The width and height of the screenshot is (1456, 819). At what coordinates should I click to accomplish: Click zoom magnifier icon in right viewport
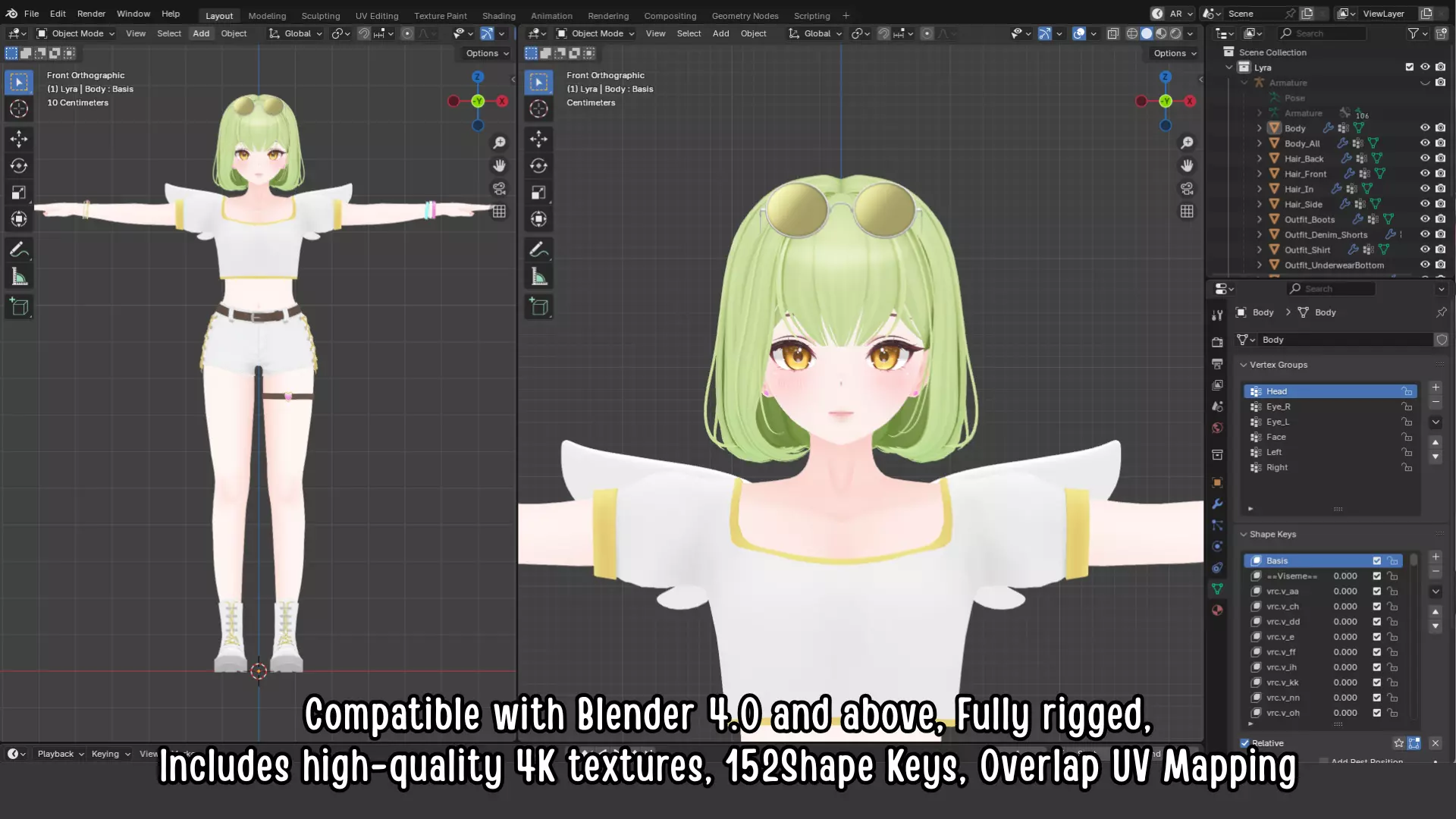[x=1187, y=143]
